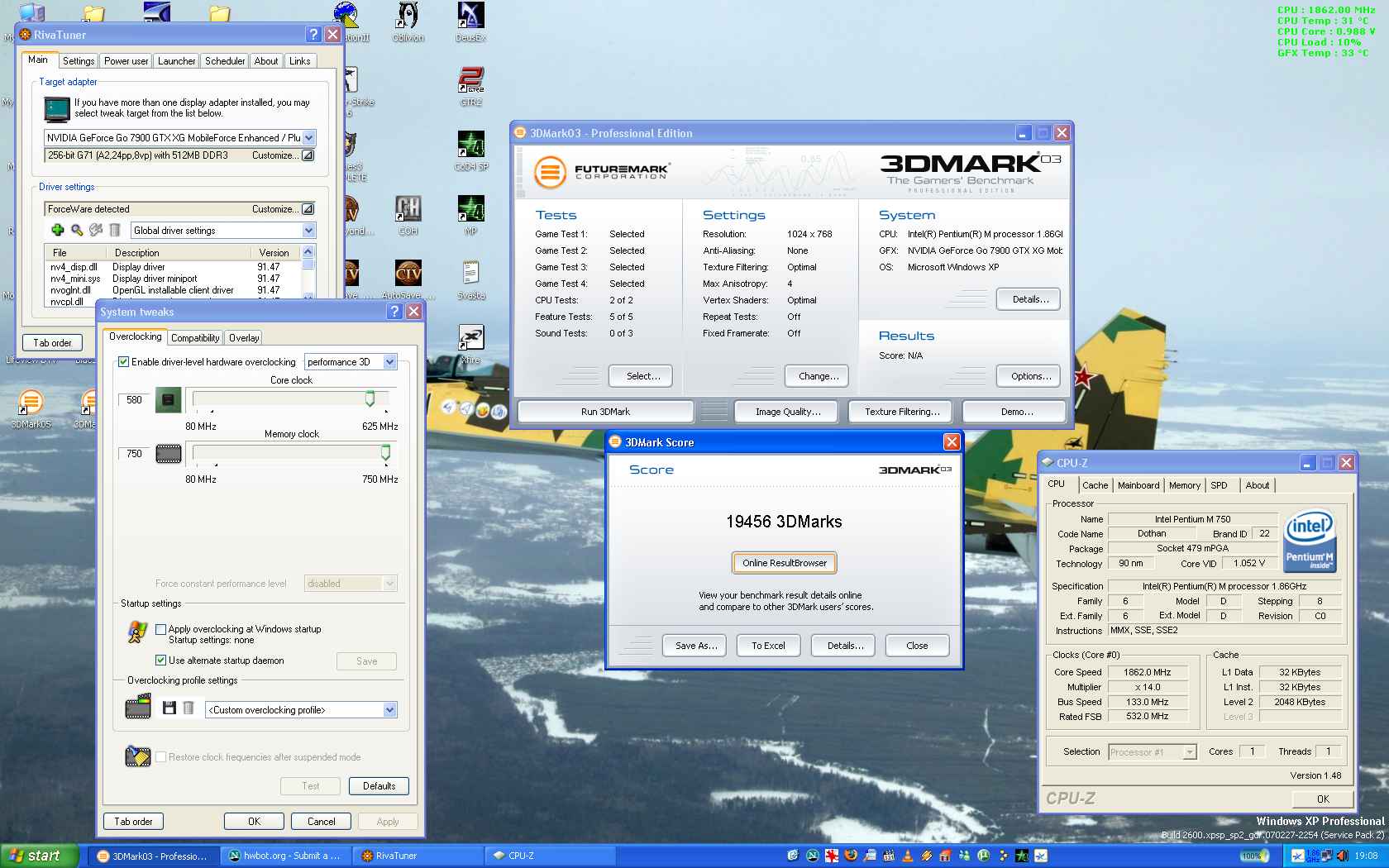Open the 3DMark05 desktop shortcut
Image resolution: width=1389 pixels, height=868 pixels.
[31, 408]
